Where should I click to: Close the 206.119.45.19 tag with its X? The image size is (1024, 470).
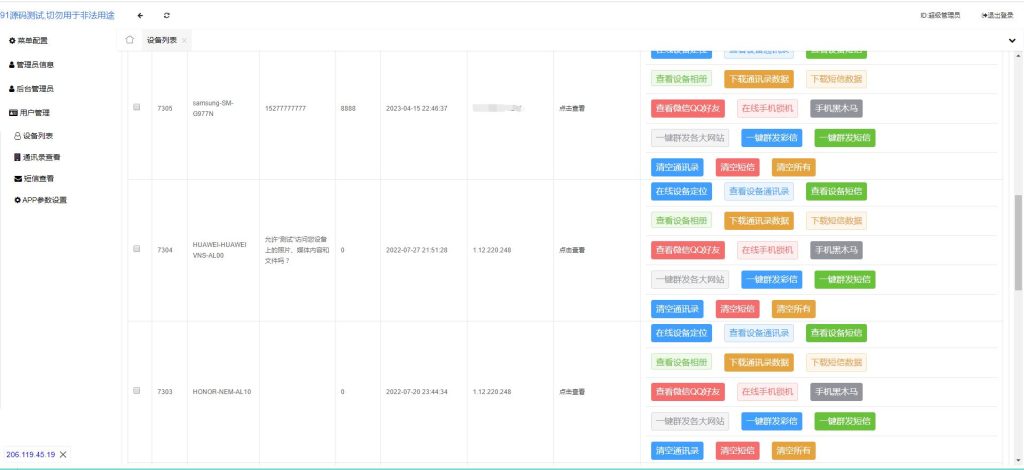click(63, 454)
